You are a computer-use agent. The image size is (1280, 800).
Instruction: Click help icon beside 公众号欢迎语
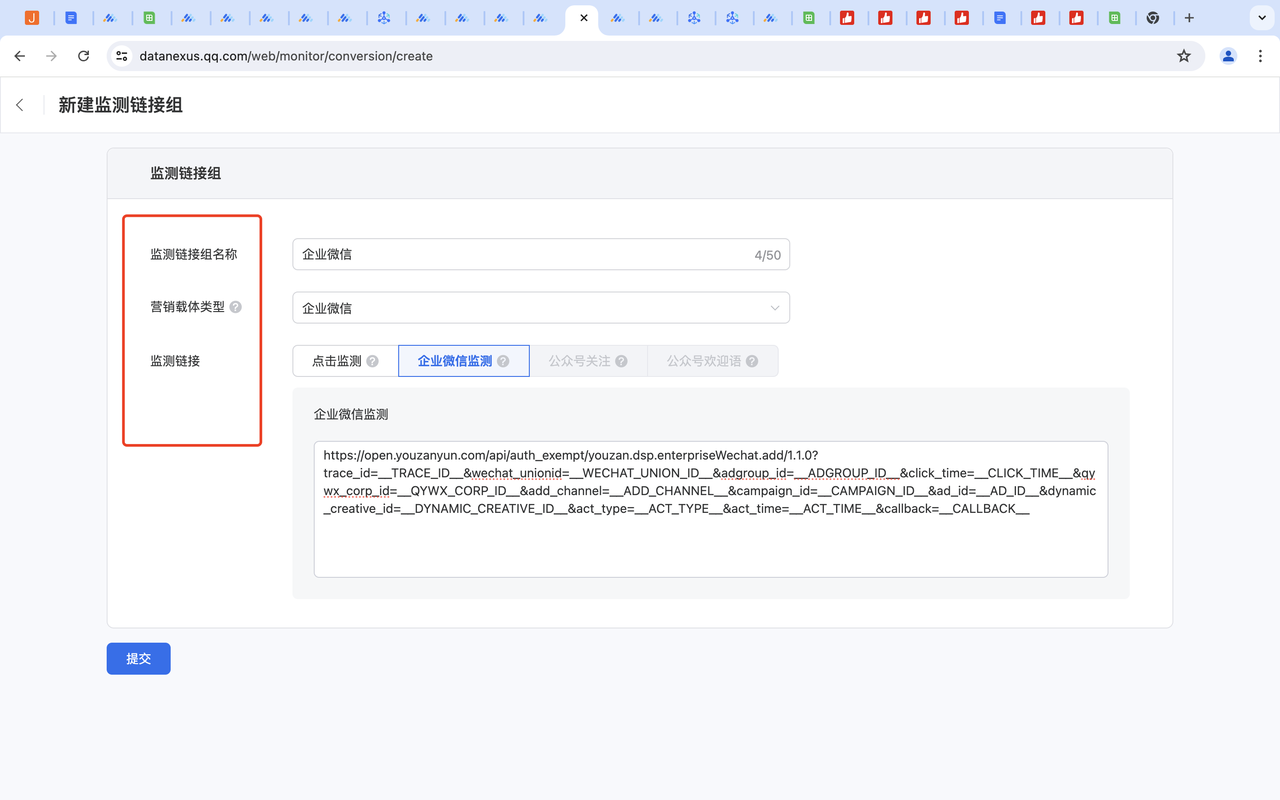[752, 361]
